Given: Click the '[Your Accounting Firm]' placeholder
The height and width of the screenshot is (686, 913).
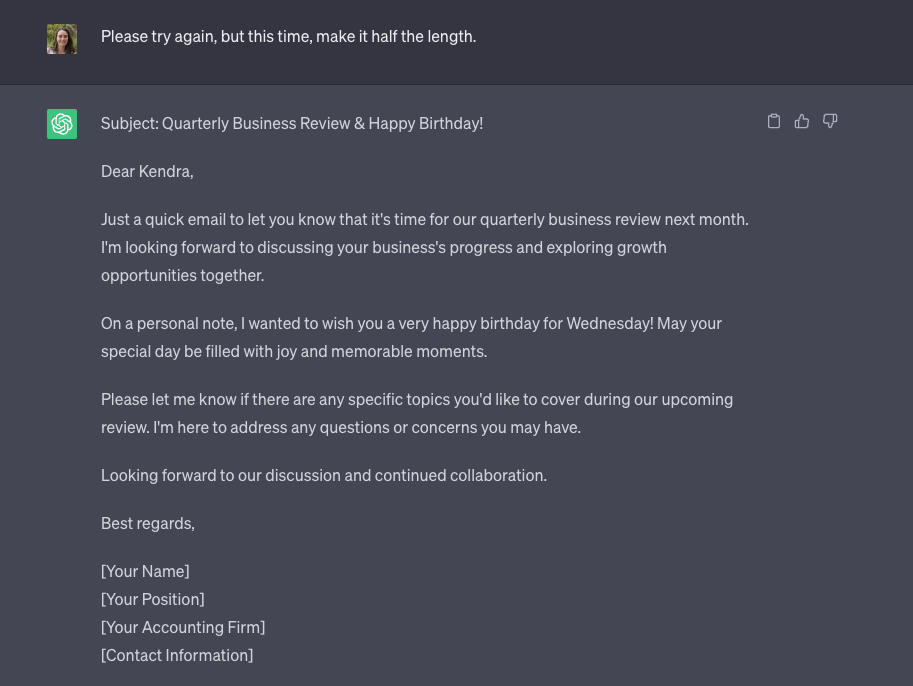Looking at the screenshot, I should point(183,628).
